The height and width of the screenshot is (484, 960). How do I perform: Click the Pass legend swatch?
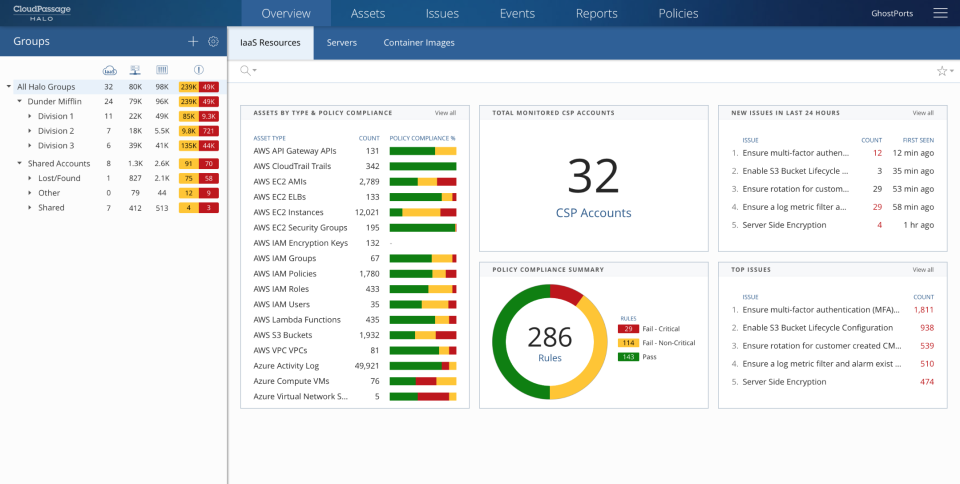[628, 357]
